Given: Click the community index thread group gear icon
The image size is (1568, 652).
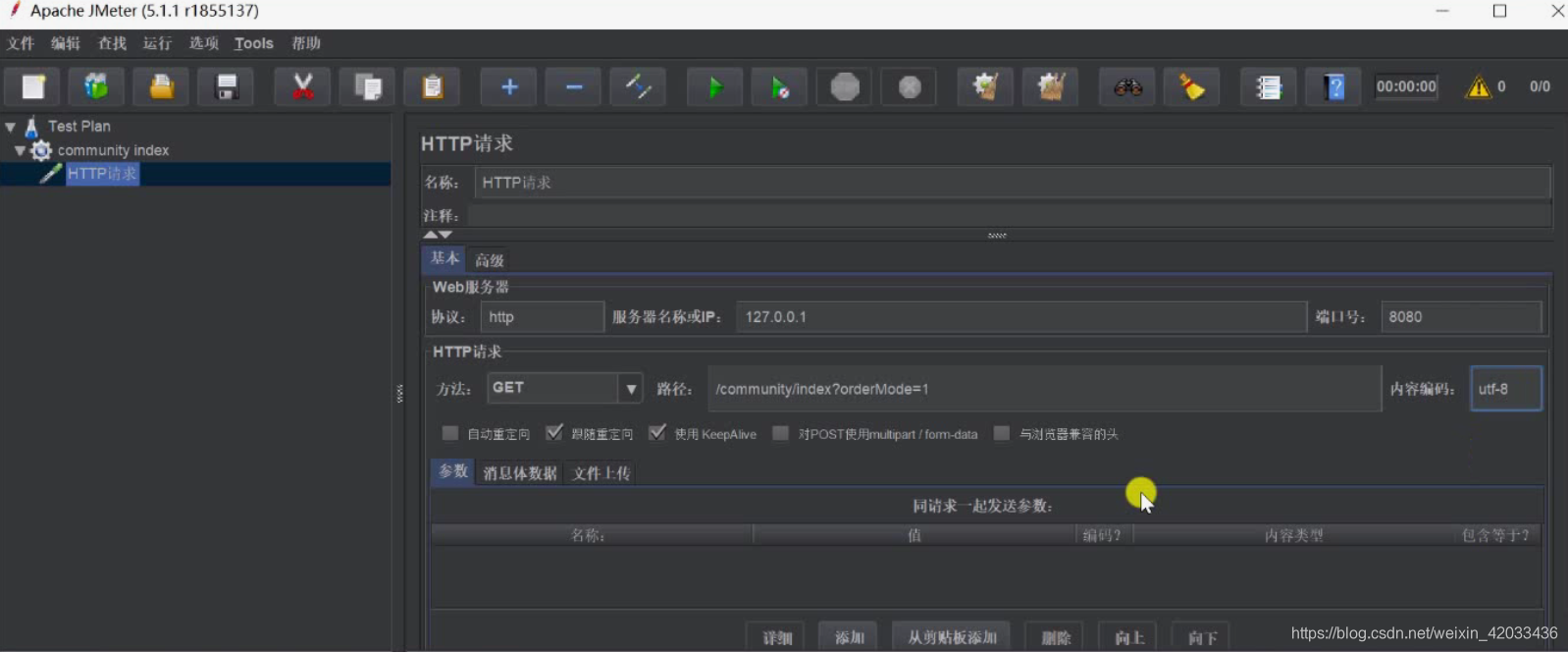Looking at the screenshot, I should (x=41, y=150).
